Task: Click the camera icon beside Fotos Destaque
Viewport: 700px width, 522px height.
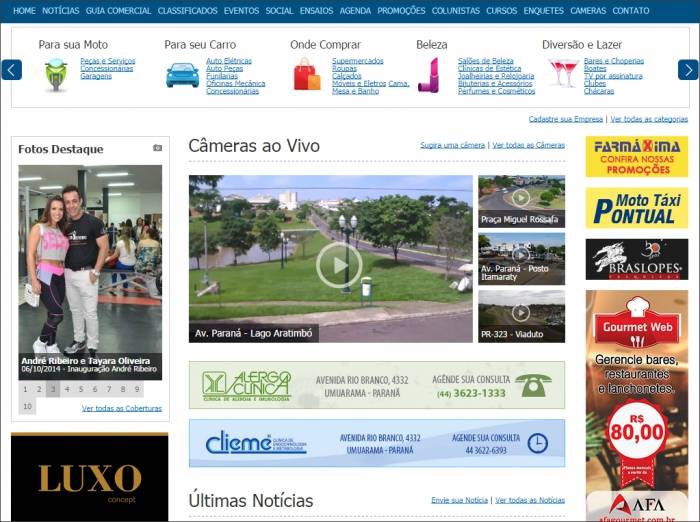Action: tap(157, 148)
